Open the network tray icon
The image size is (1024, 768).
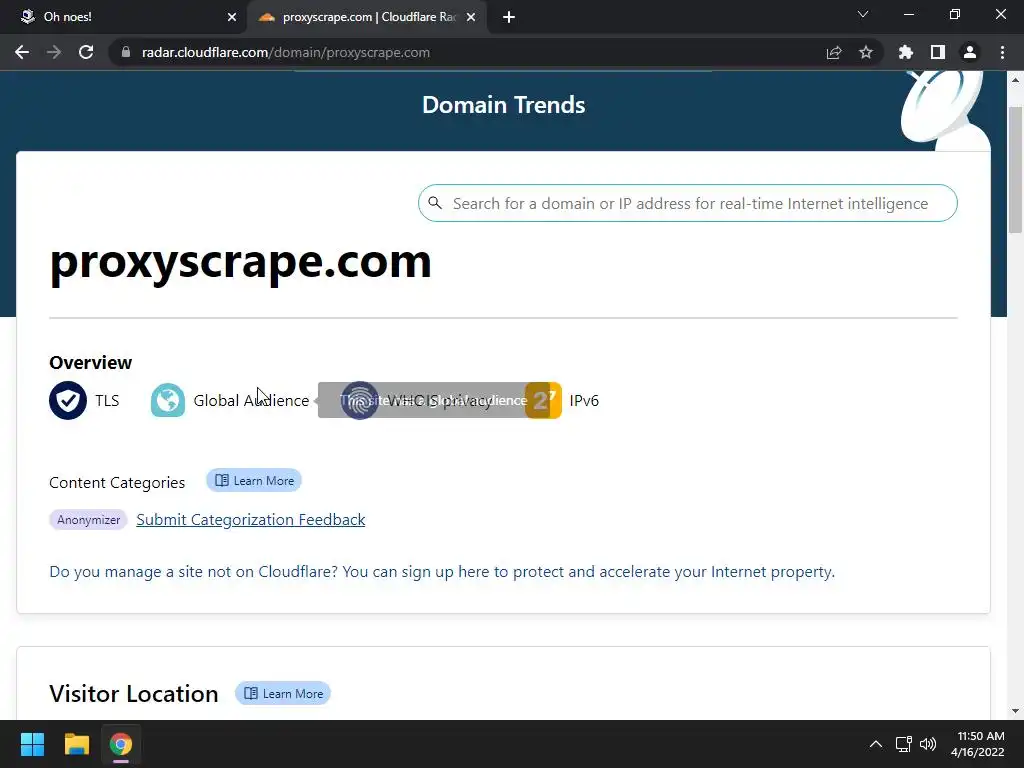(904, 744)
